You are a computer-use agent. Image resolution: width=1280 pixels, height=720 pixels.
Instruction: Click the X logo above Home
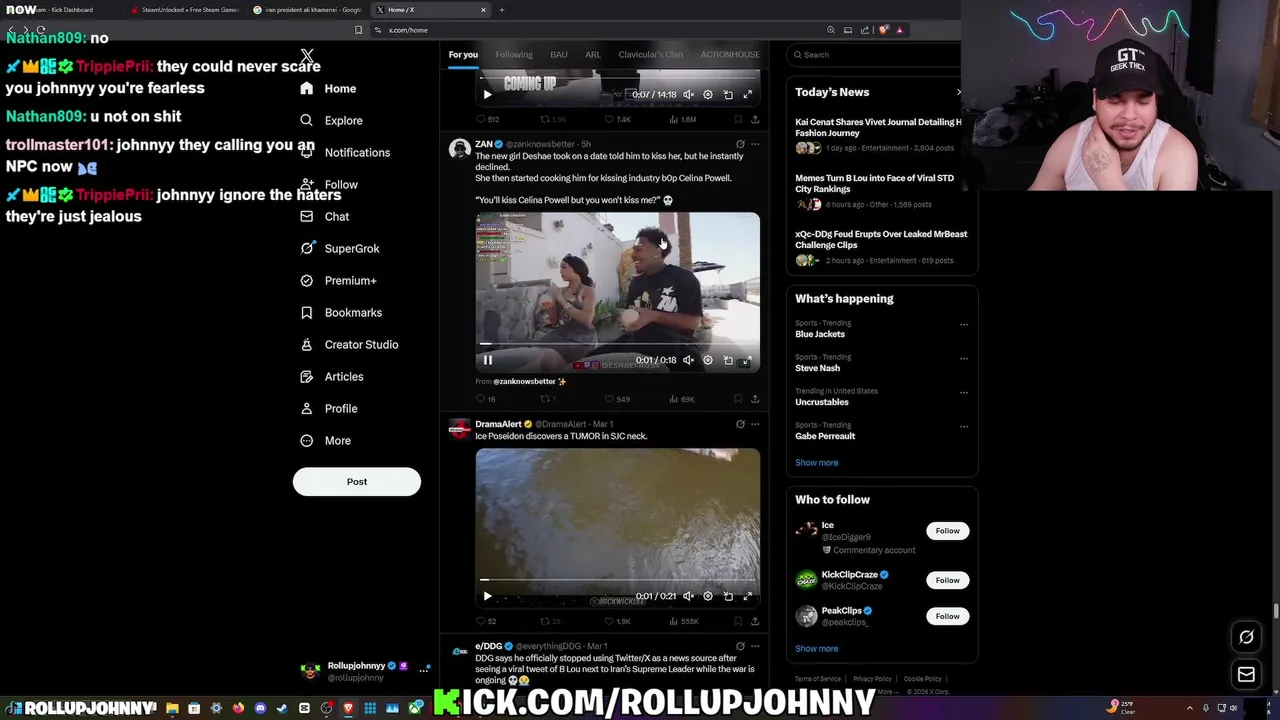coord(307,56)
